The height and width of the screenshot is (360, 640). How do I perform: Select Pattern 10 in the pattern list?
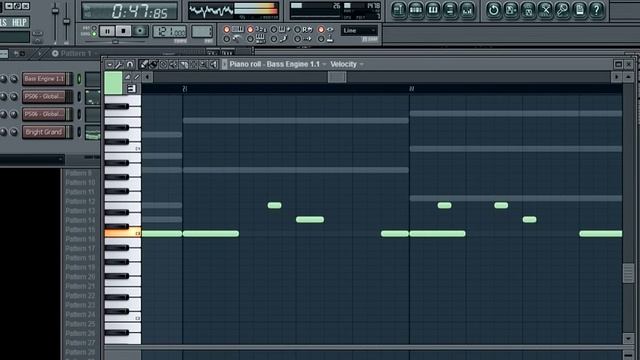pos(80,182)
